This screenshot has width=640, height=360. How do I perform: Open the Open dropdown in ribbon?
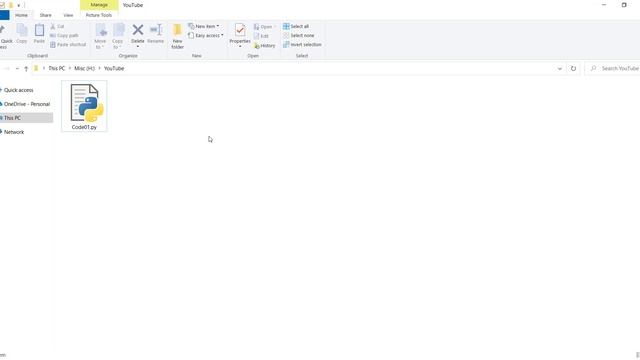coord(265,27)
